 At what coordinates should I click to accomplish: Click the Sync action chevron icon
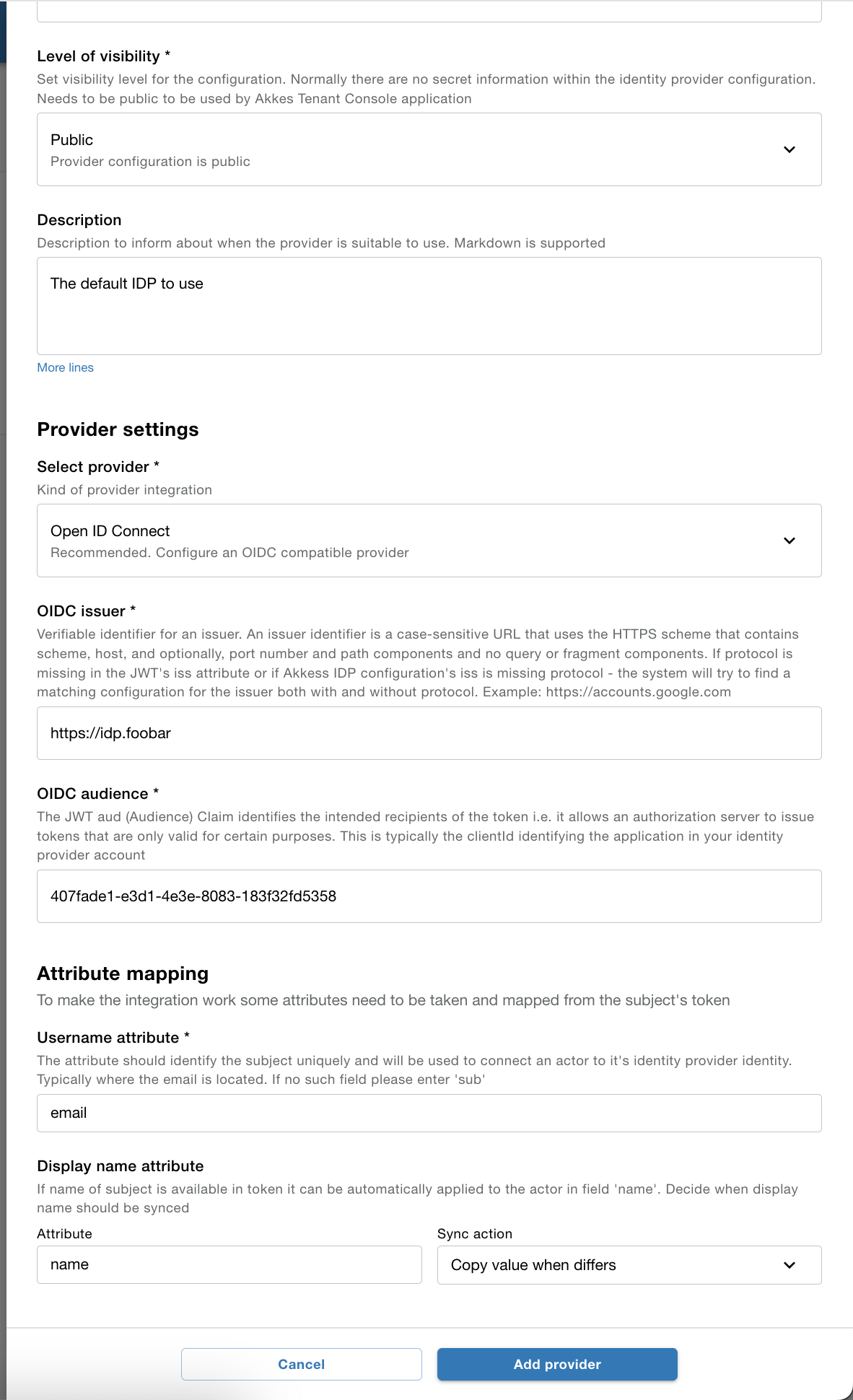click(x=790, y=1264)
